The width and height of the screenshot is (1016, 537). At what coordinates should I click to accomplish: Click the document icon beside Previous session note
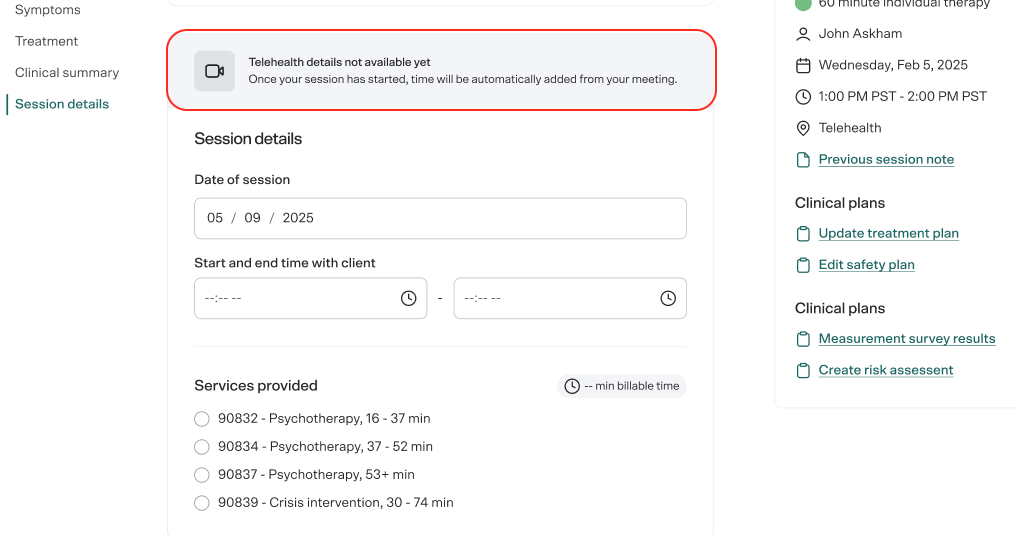coord(803,160)
